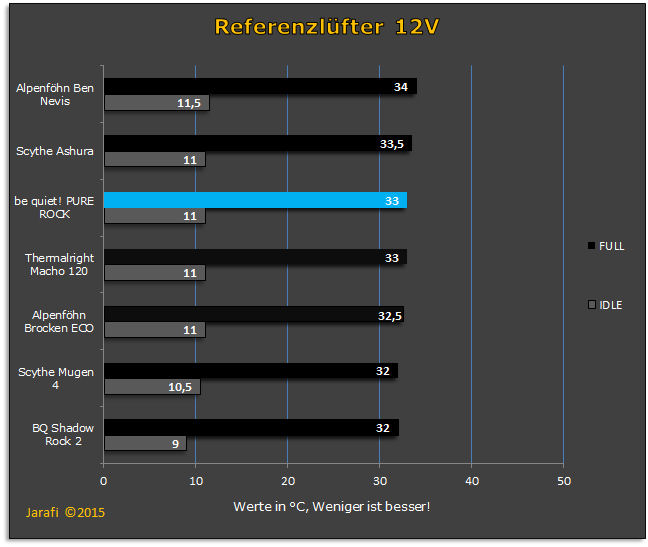Click the BQ Shadow Rock 2 label
This screenshot has width=648, height=547.
point(63,435)
